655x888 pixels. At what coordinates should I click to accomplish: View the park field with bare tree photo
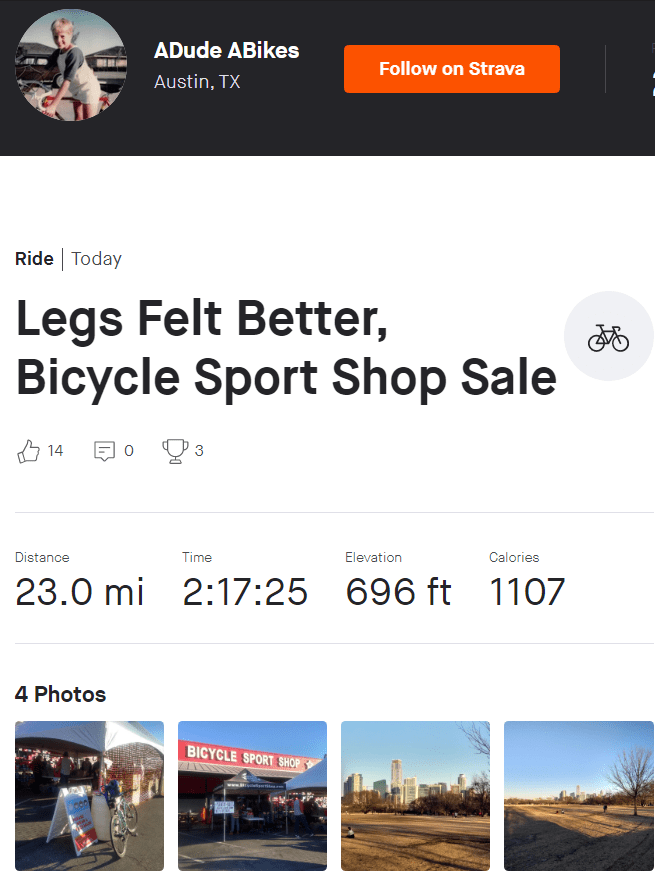578,795
